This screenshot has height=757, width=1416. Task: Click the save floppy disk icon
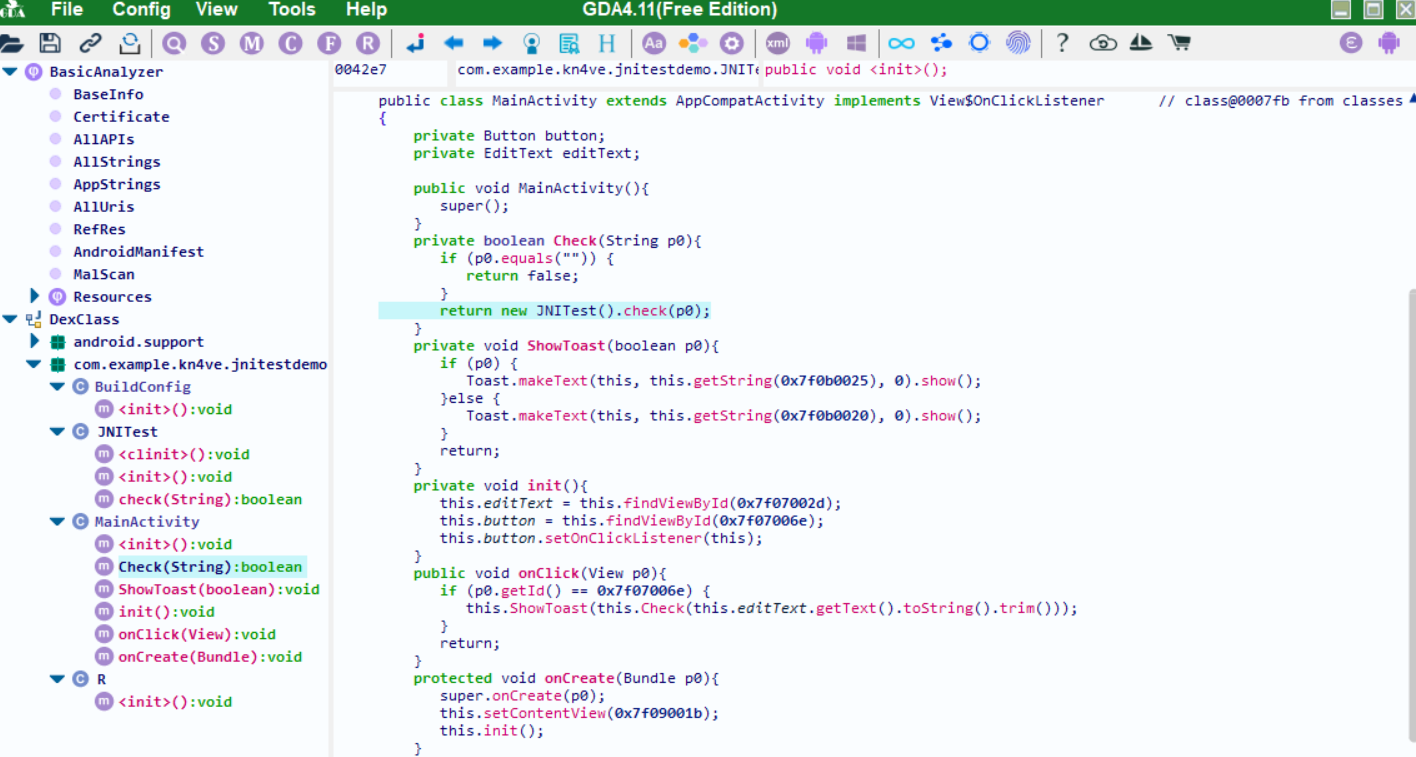point(50,43)
